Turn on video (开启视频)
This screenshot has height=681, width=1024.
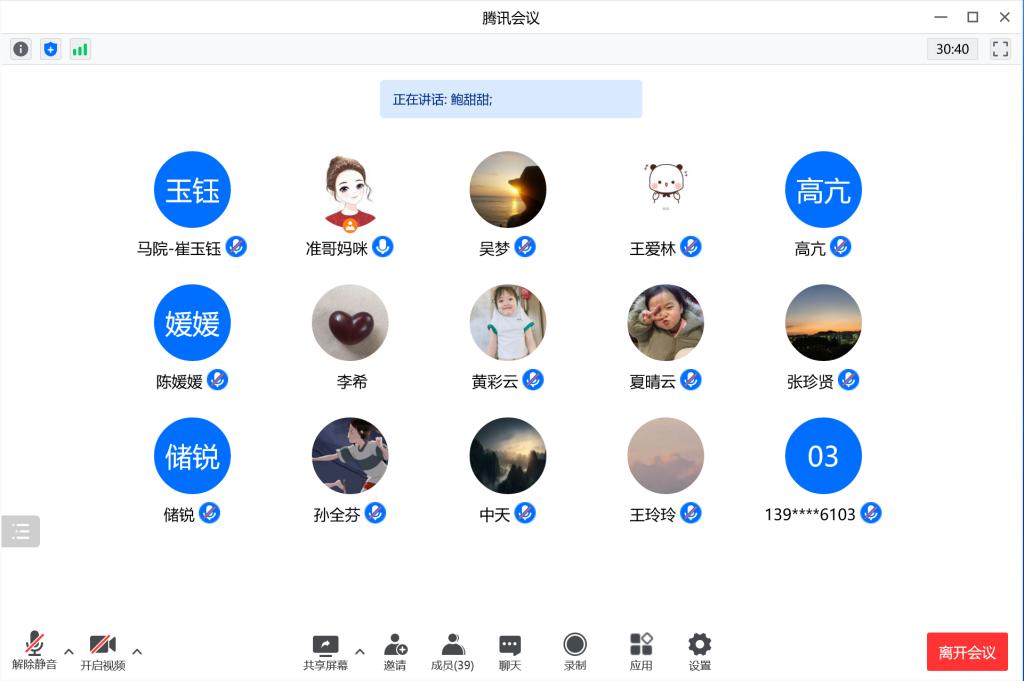tap(103, 651)
